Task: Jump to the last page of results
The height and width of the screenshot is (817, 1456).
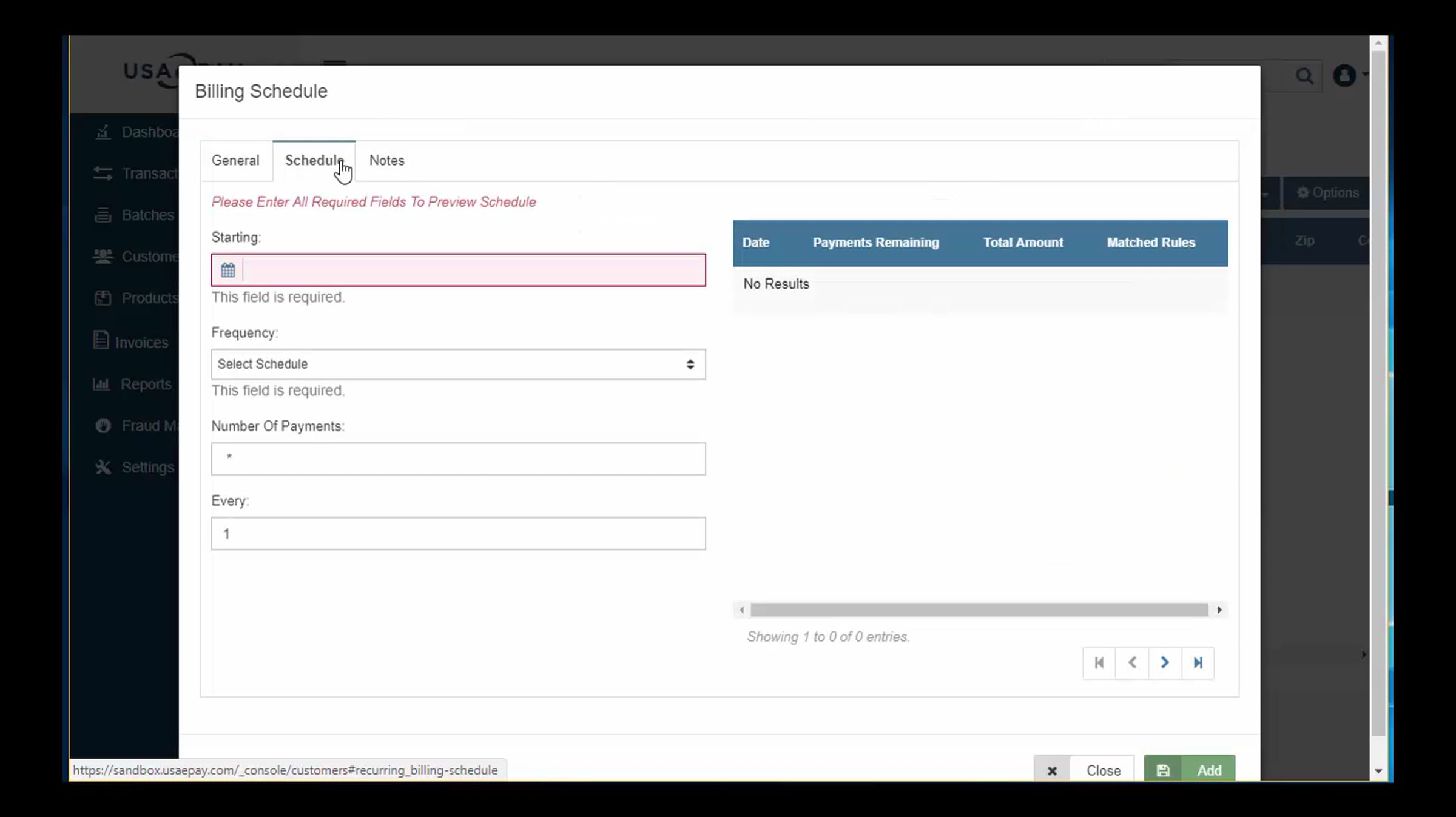Action: pos(1198,662)
